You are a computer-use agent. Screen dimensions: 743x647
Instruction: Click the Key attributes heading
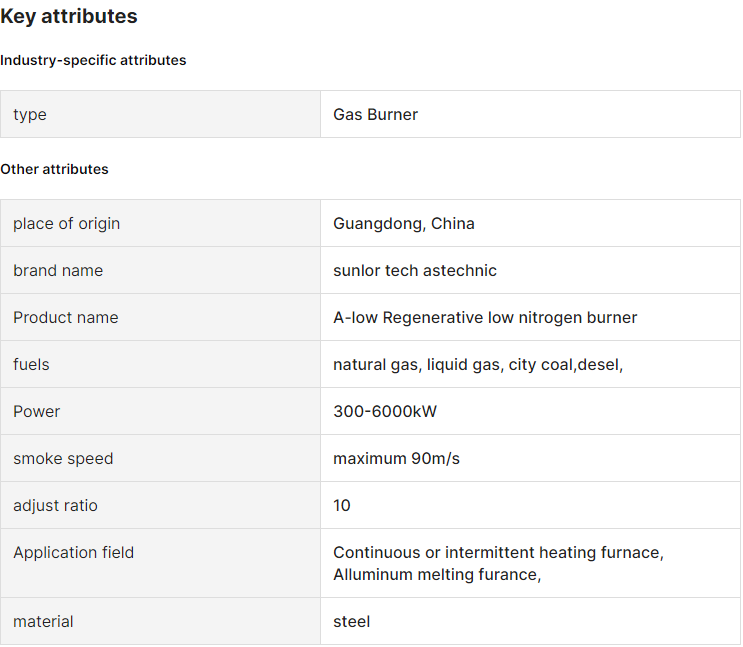click(69, 17)
